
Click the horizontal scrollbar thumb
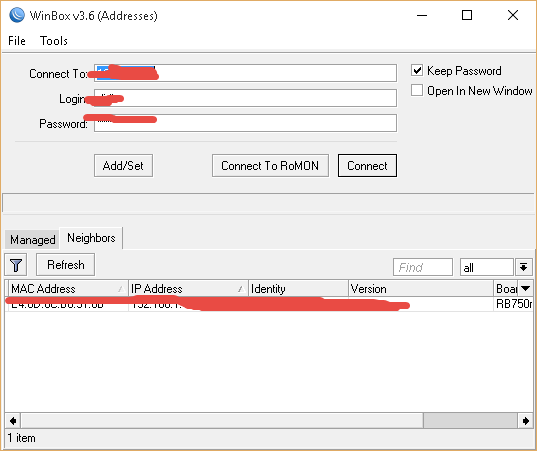pyautogui.click(x=470, y=421)
